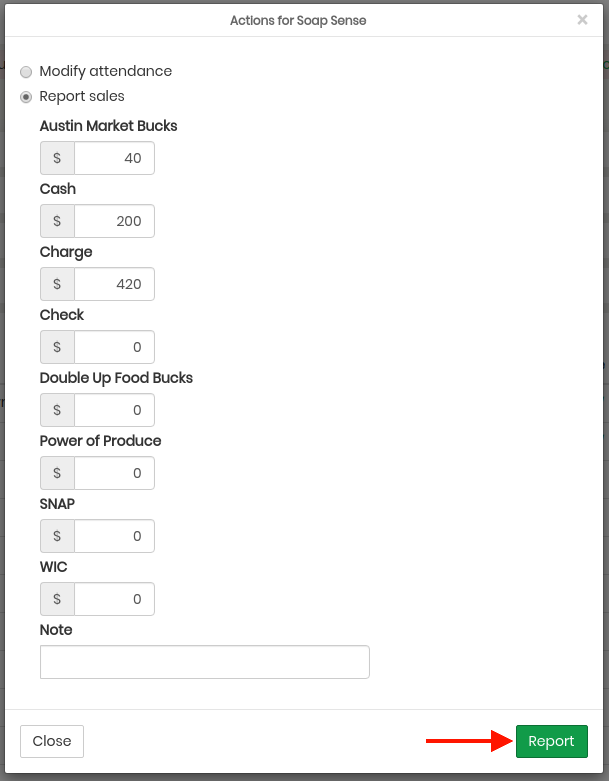609x781 pixels.
Task: Select the Modify attendance radio button
Action: [x=26, y=72]
